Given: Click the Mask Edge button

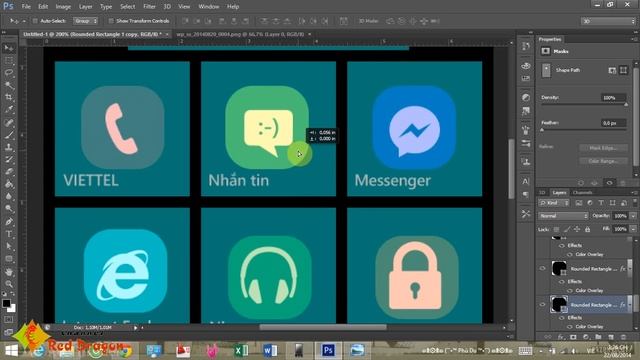Looking at the screenshot, I should pos(603,148).
